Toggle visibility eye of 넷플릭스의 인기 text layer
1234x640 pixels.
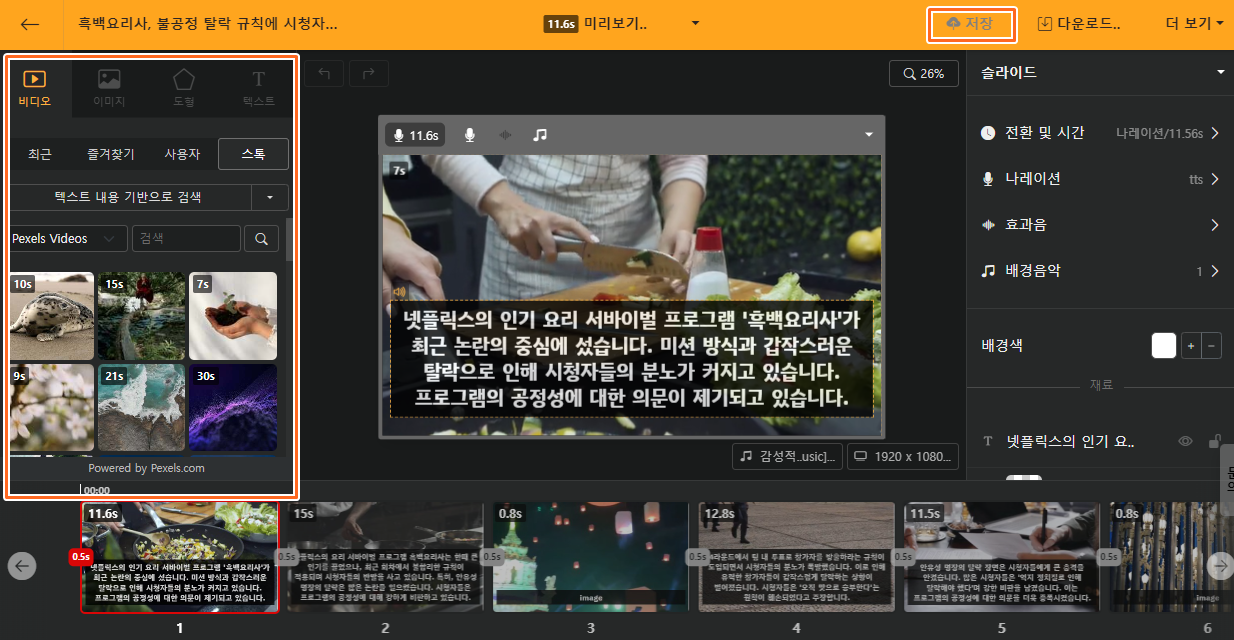click(1186, 441)
